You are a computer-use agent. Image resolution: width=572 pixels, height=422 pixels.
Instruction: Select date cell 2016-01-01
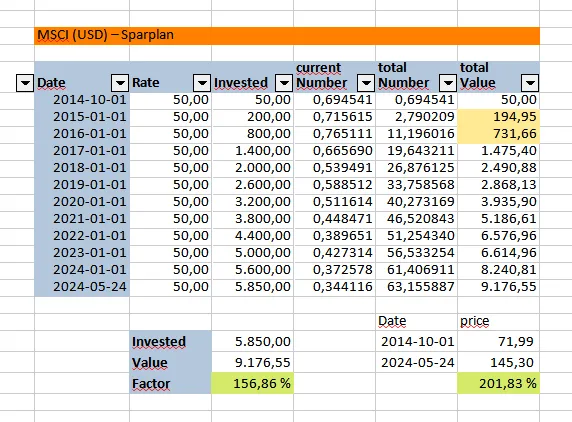coord(82,134)
